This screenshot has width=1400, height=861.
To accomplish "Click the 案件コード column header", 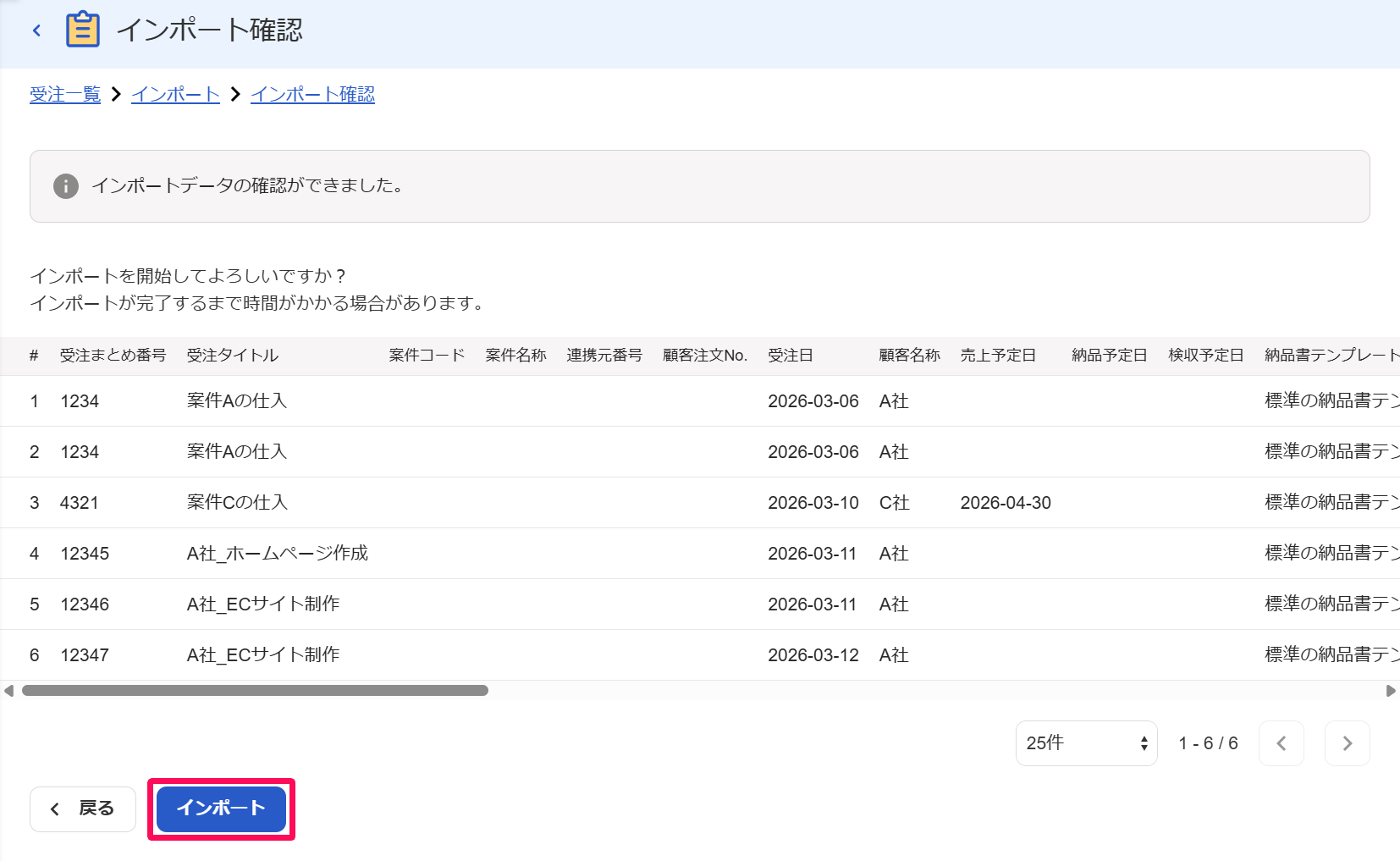I will click(427, 356).
